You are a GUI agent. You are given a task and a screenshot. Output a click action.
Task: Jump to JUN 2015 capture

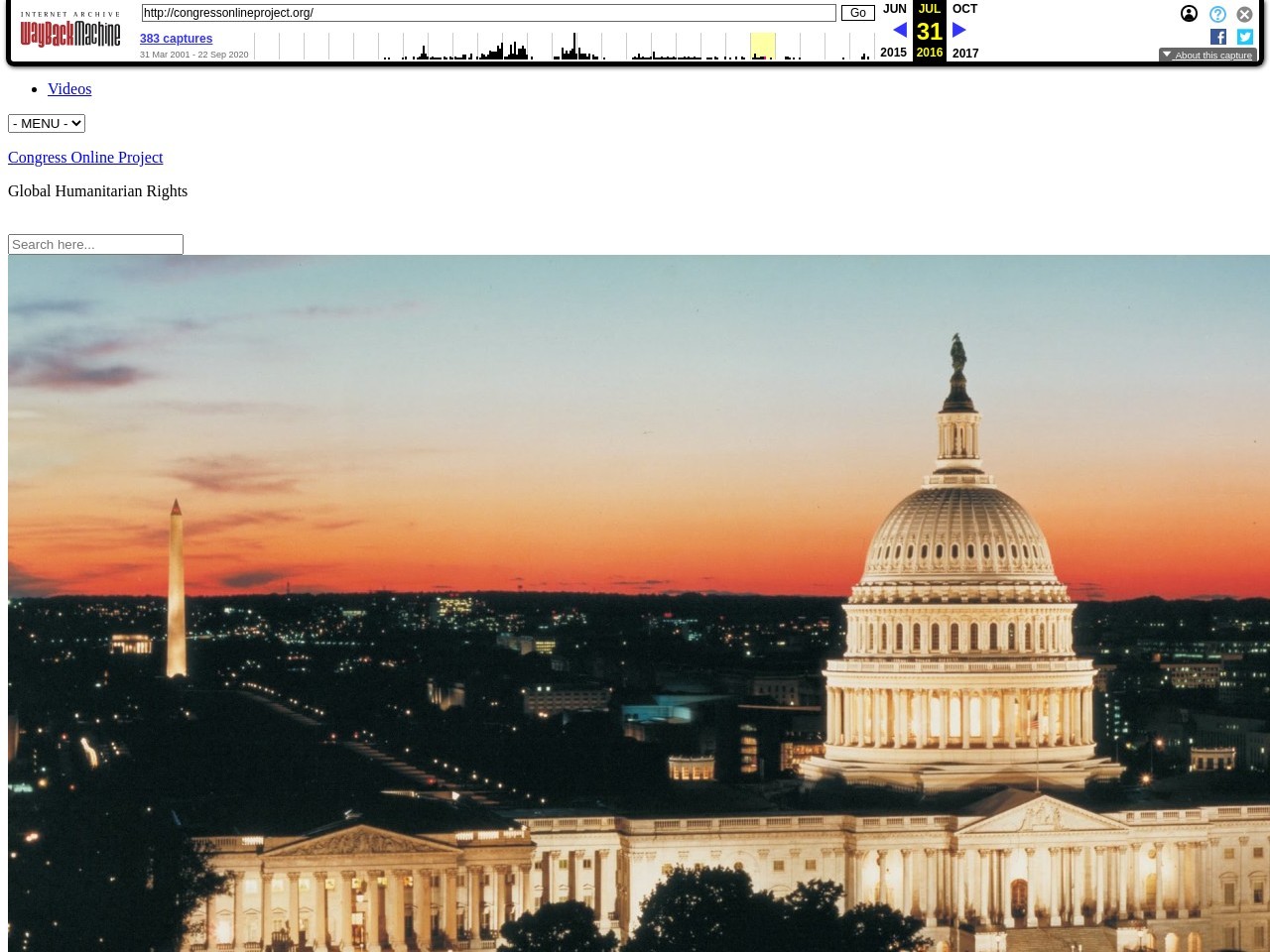coord(894,9)
